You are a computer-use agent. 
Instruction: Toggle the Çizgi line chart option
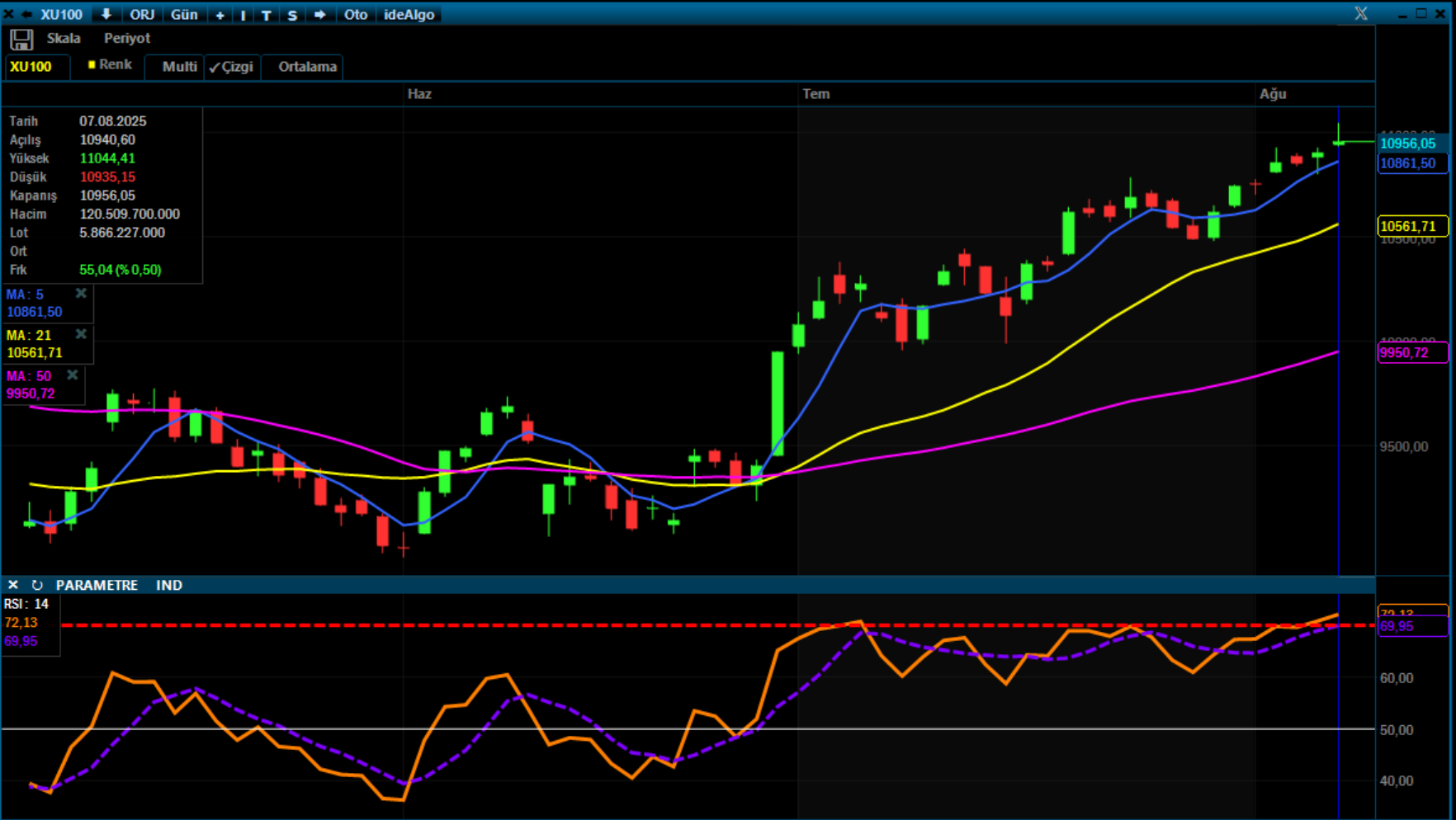click(x=232, y=67)
